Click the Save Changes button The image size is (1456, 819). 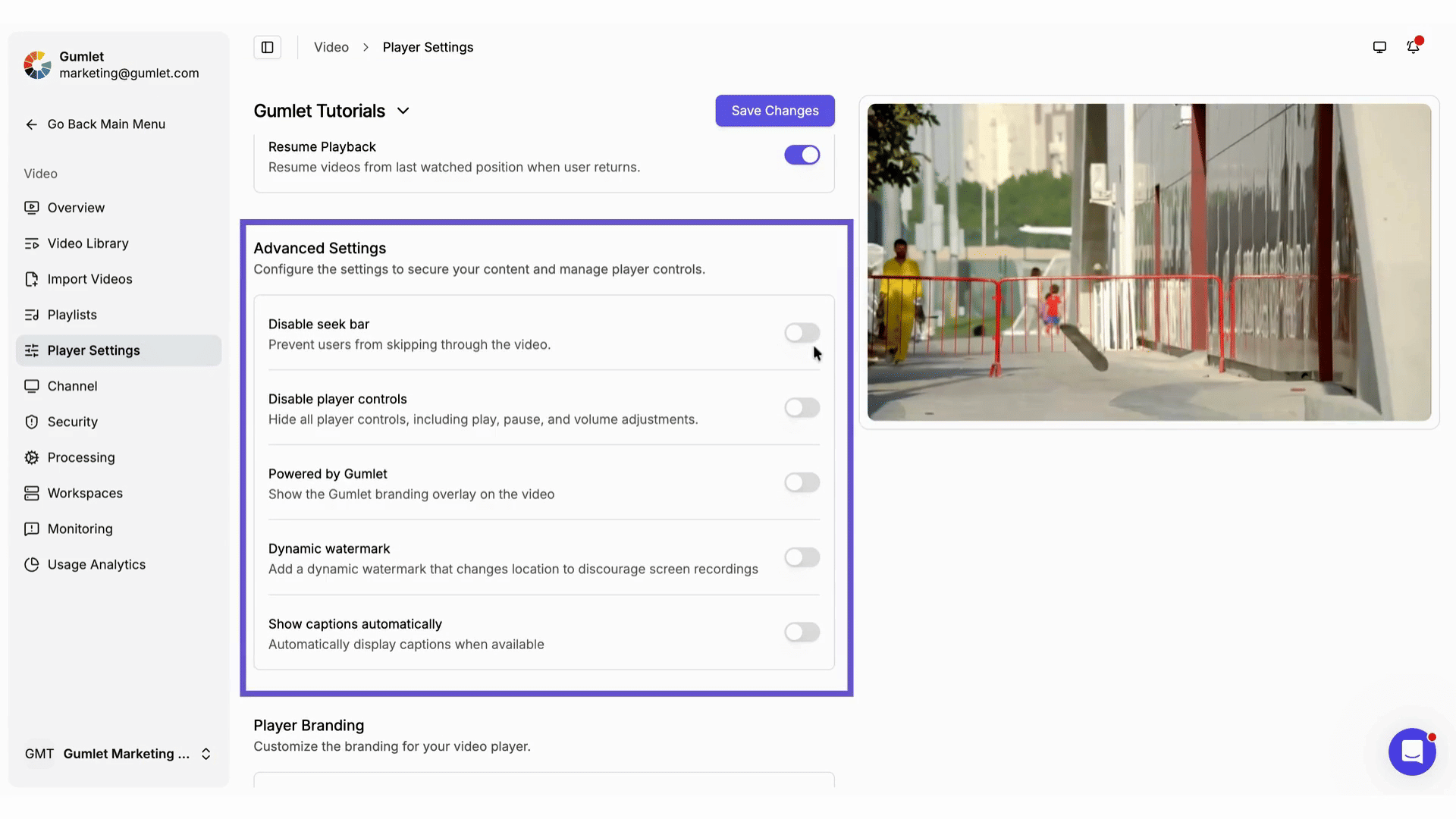775,111
